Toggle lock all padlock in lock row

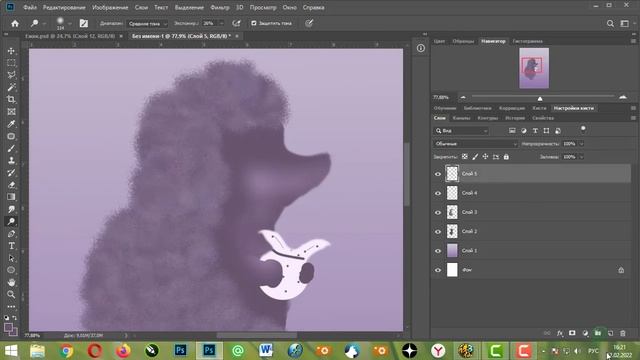click(x=506, y=157)
